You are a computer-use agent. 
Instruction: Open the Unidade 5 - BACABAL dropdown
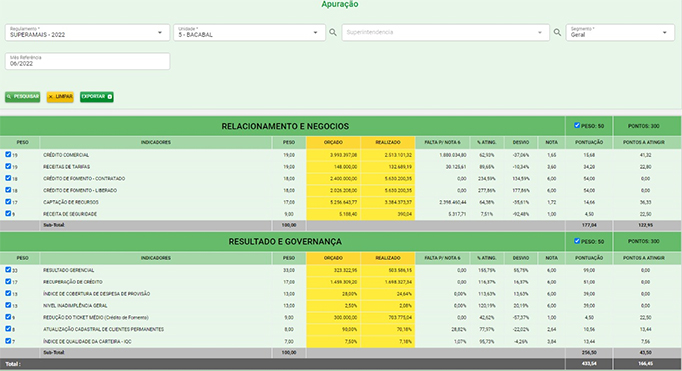tap(249, 33)
